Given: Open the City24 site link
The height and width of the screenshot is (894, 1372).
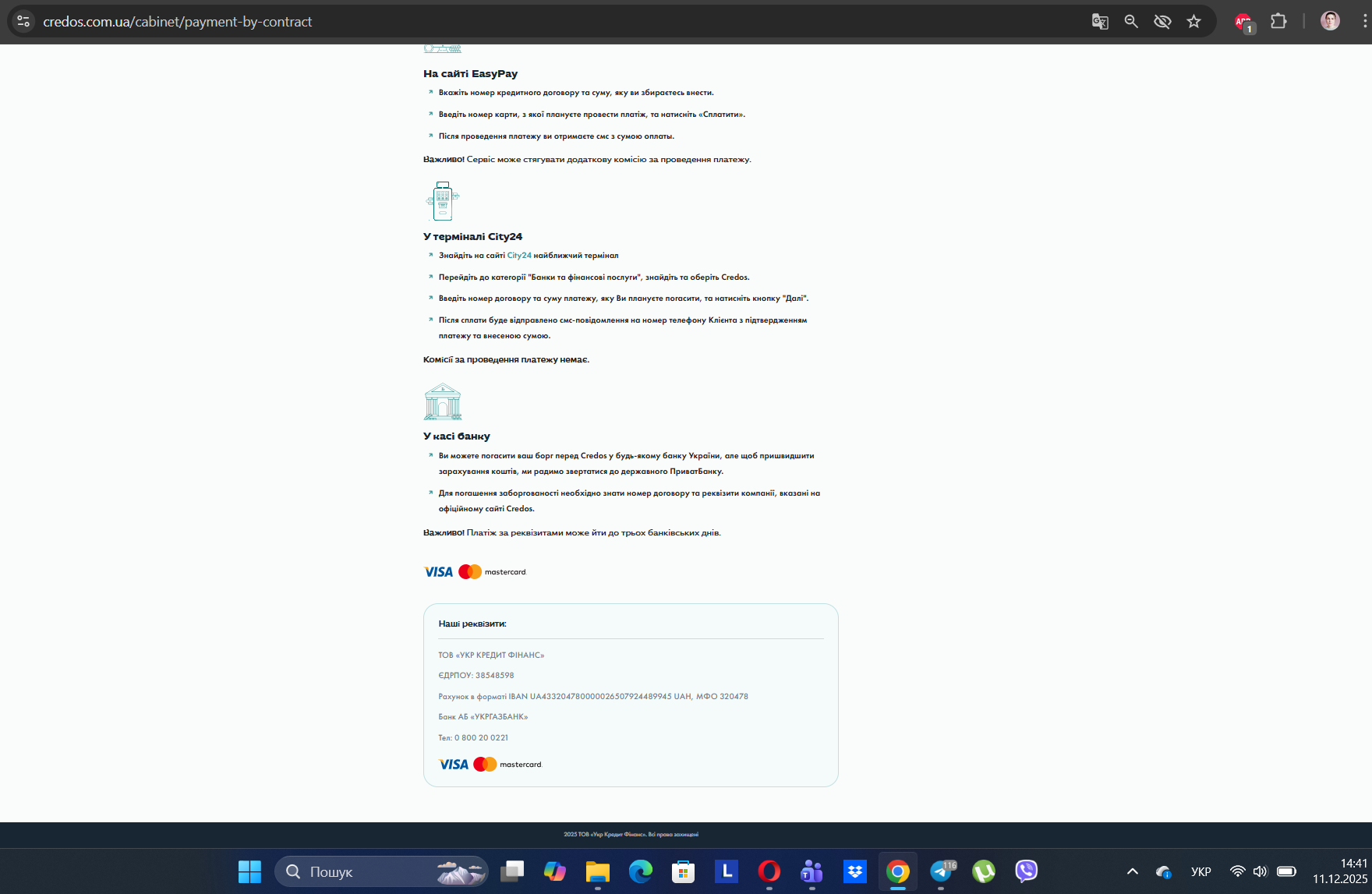Looking at the screenshot, I should [x=519, y=256].
